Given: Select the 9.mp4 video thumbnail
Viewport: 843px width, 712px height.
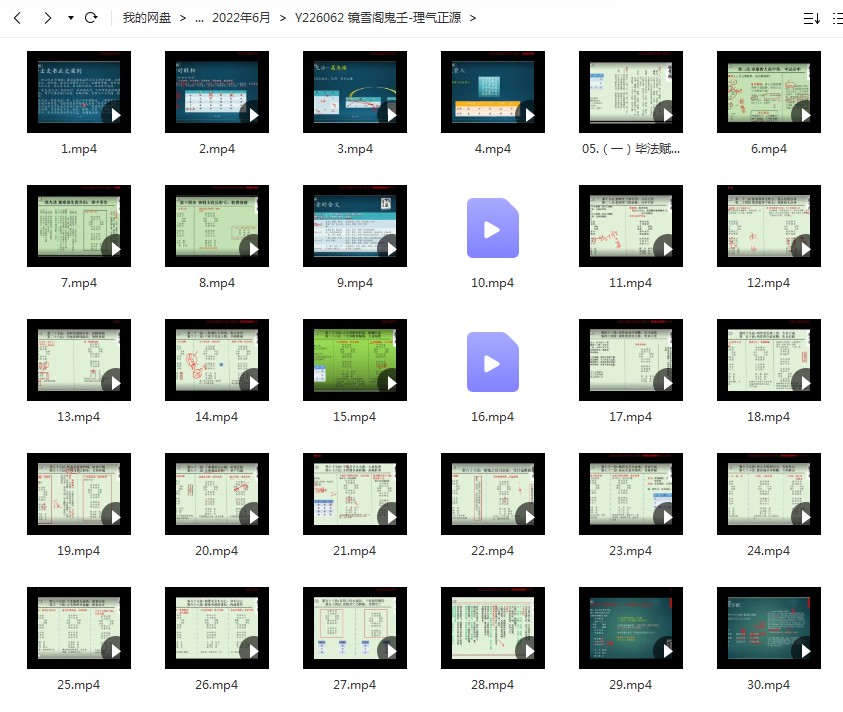Looking at the screenshot, I should [354, 226].
